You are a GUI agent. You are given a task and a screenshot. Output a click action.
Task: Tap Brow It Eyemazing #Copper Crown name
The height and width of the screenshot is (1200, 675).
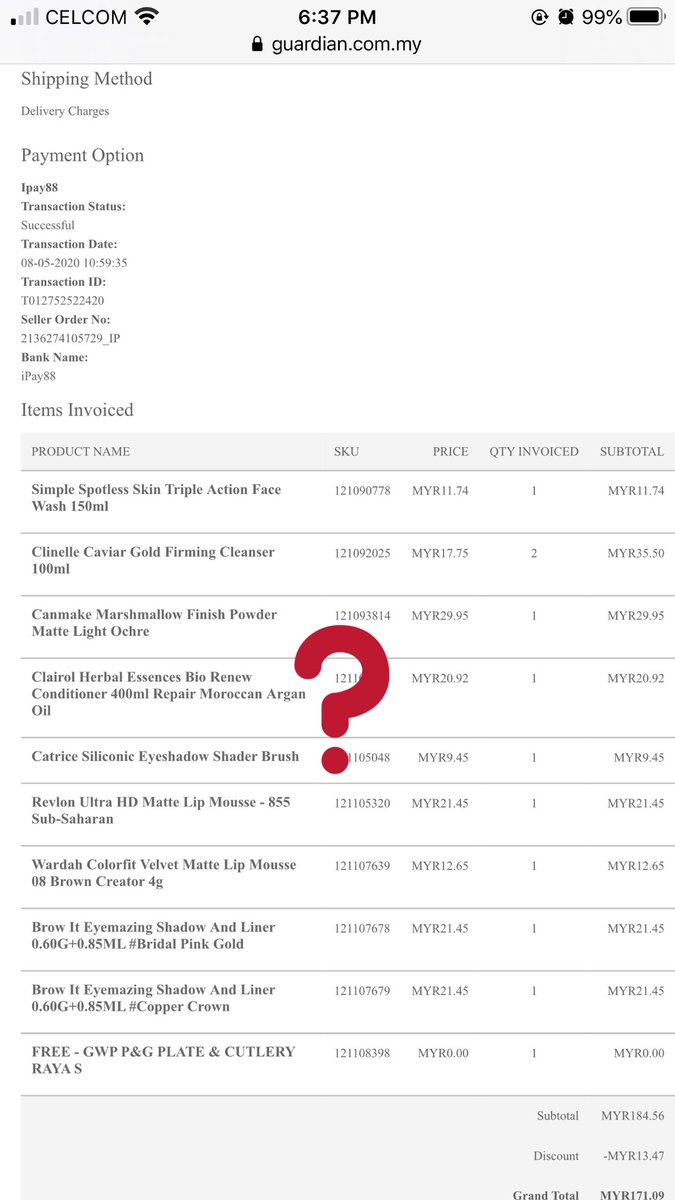[153, 998]
